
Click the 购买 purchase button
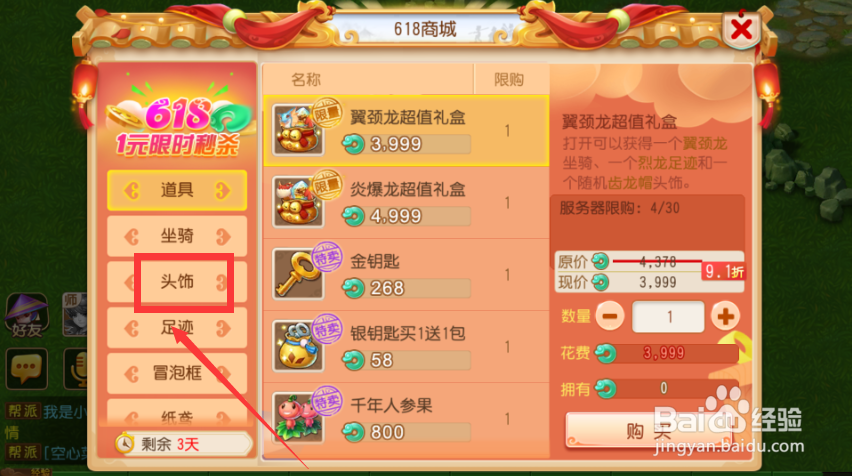pos(649,431)
